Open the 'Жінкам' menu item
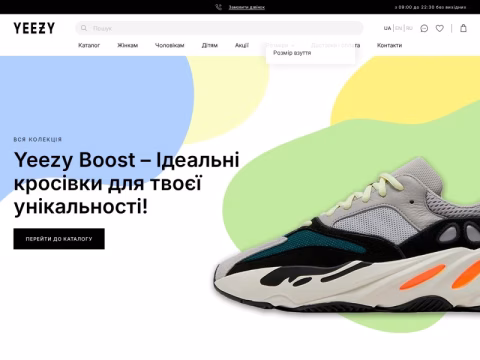Image resolution: width=480 pixels, height=360 pixels. pos(127,45)
